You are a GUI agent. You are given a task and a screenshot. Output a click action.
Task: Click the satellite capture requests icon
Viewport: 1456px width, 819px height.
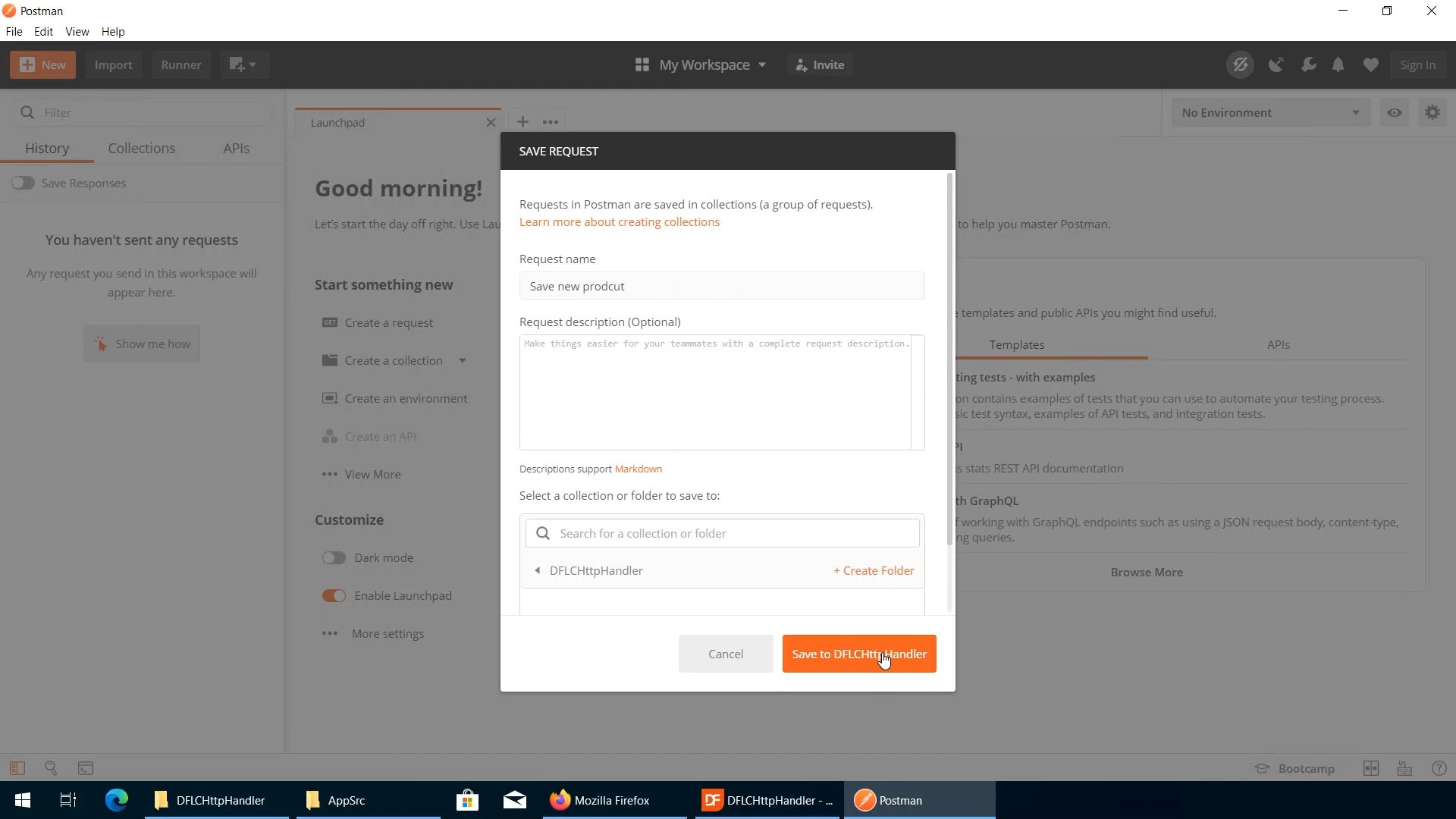(1276, 65)
